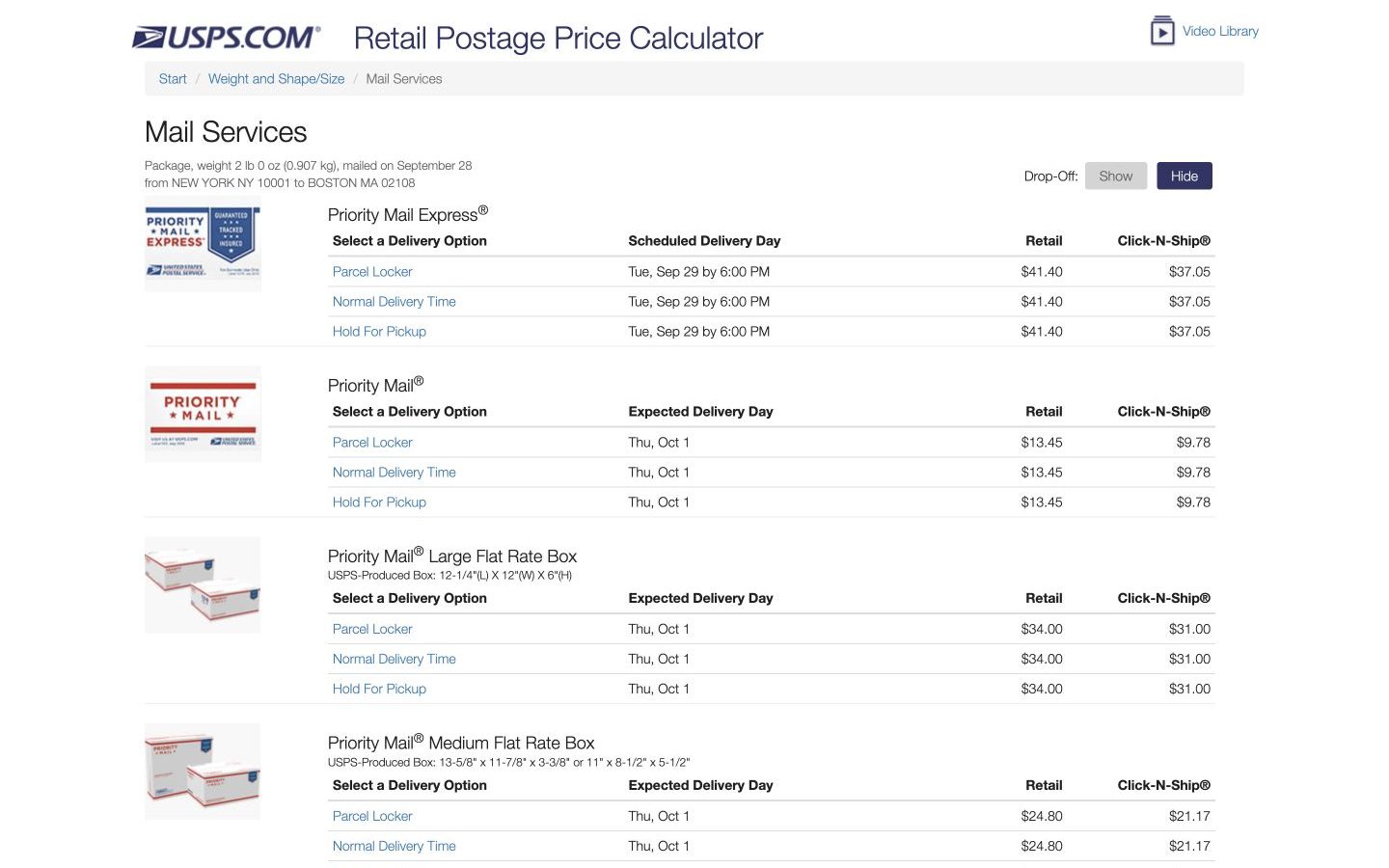This screenshot has height=868, width=1389.
Task: Click the $34.00 retail price for Large Flat Rate Box Parcel Locker
Action: tap(1042, 629)
